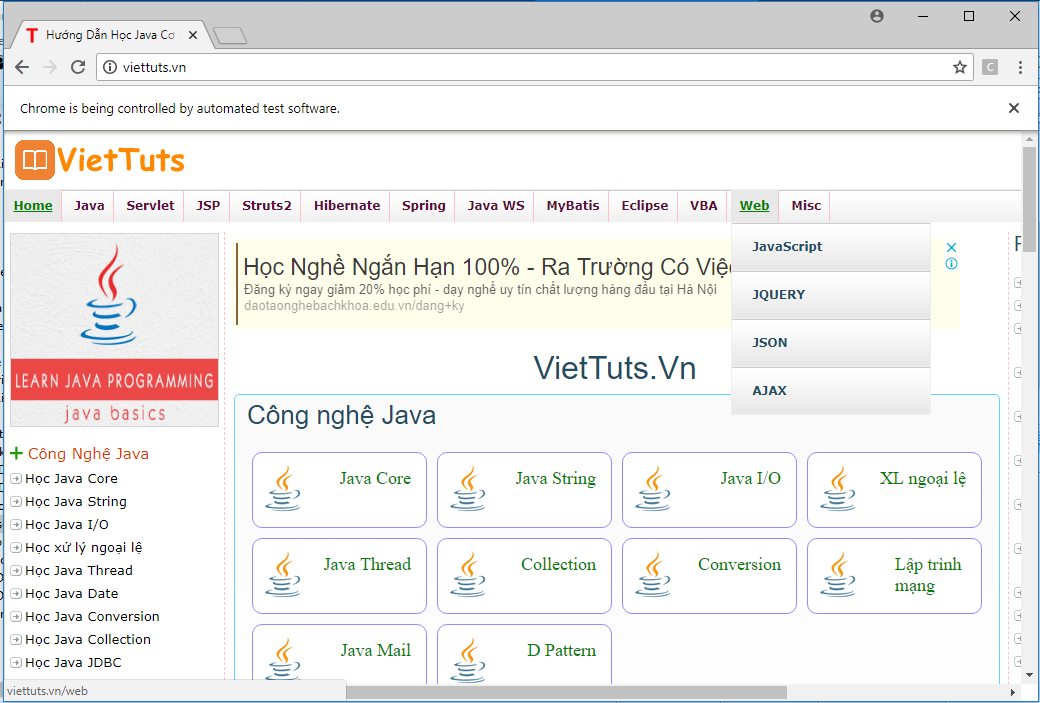Open the Home menu item
The height and width of the screenshot is (703, 1040).
click(33, 206)
